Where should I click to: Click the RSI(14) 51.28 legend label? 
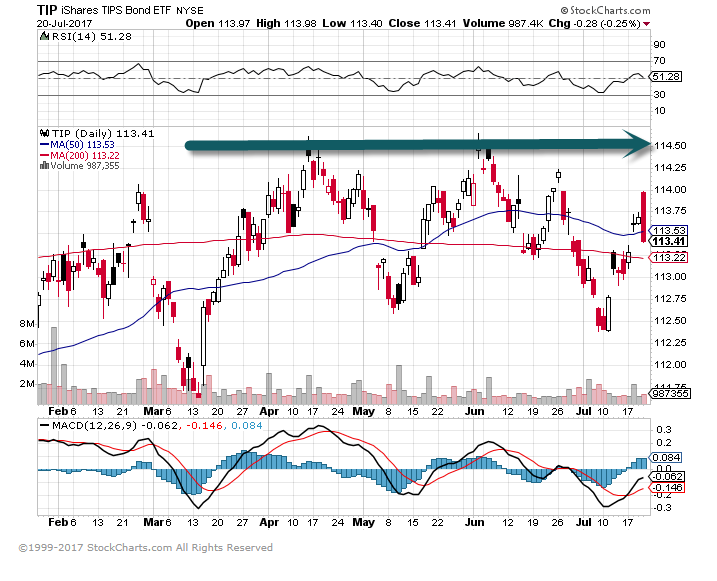[x=91, y=36]
